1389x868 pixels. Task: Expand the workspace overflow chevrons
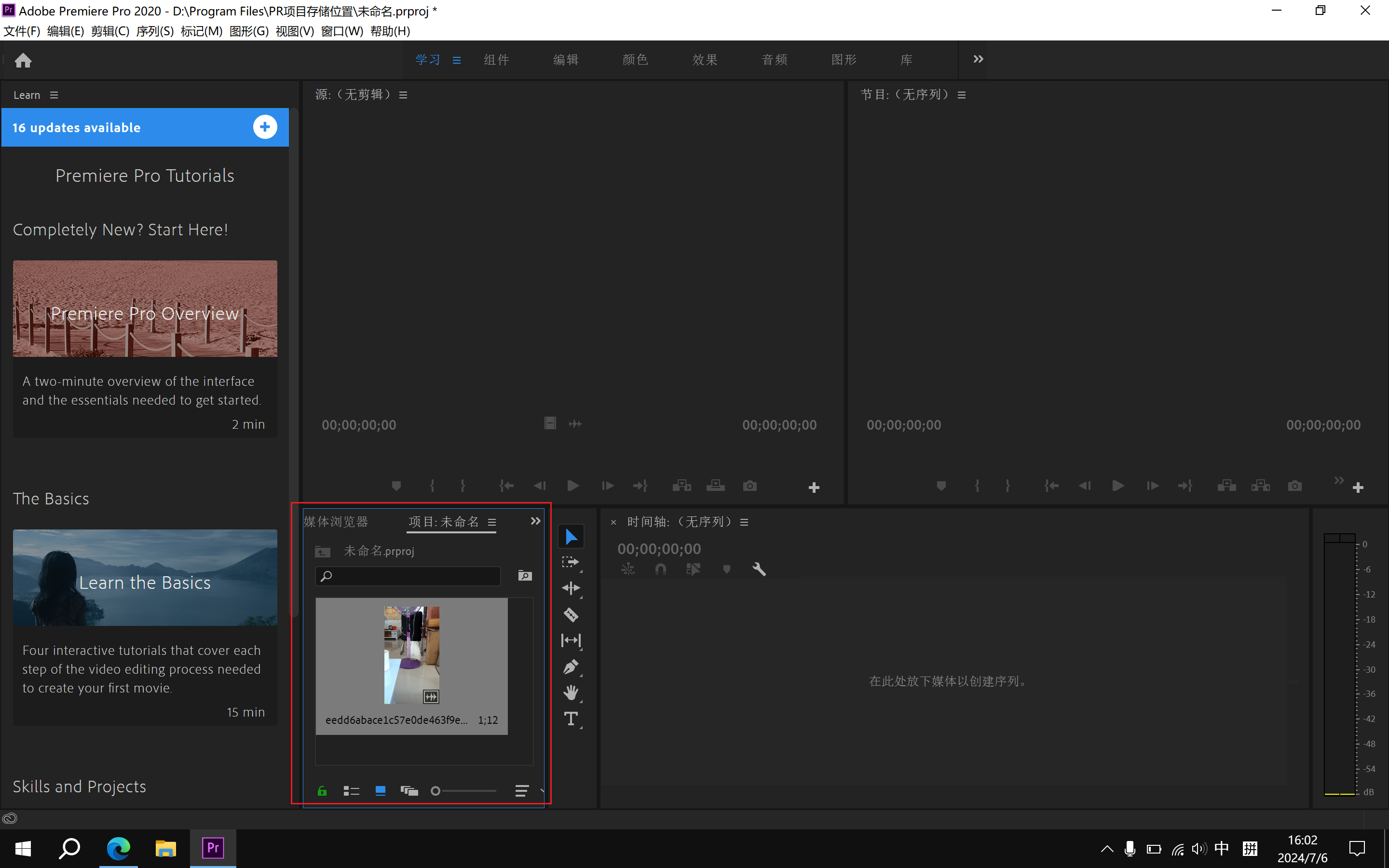978,59
